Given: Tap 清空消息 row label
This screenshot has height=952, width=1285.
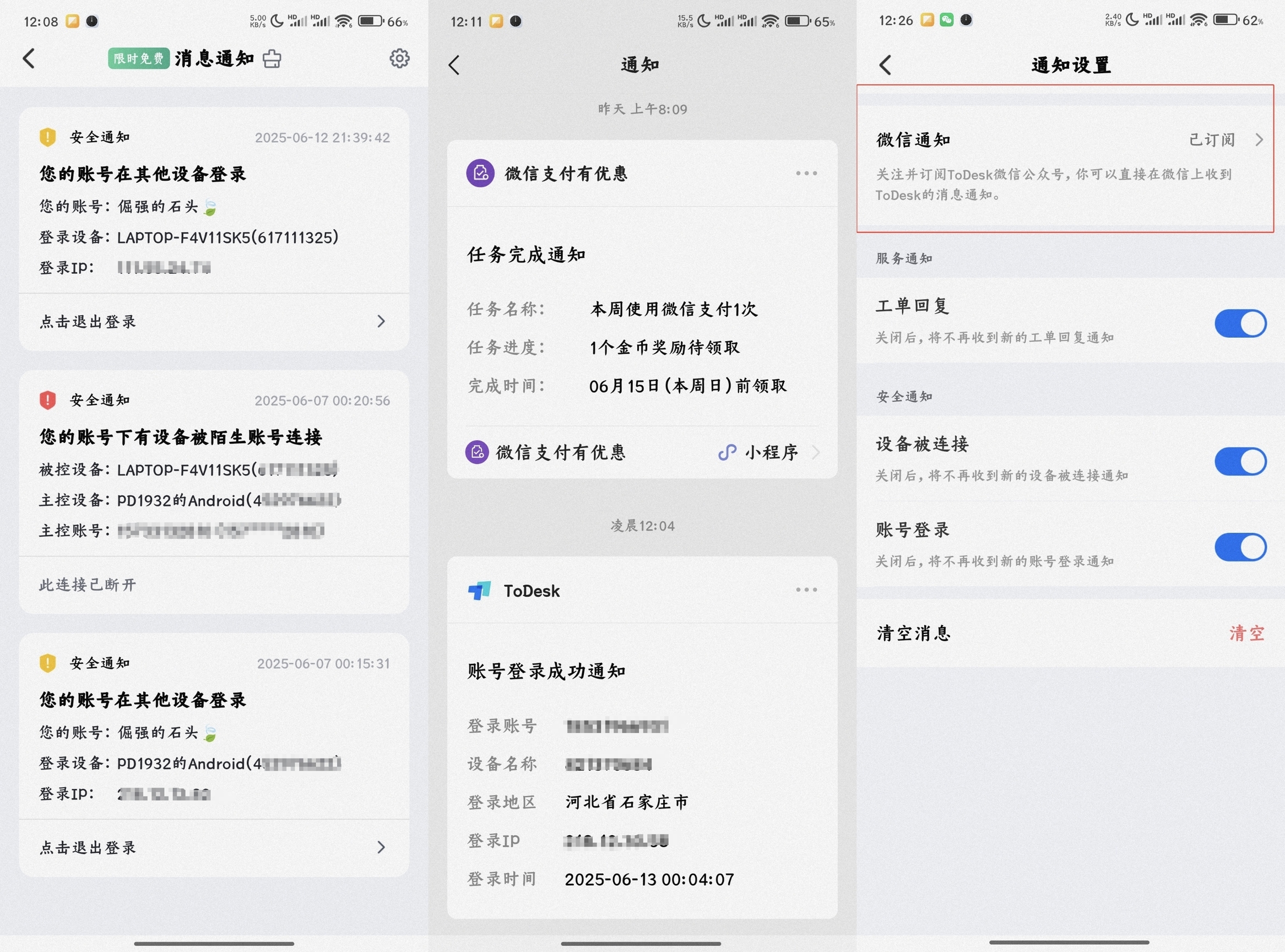Looking at the screenshot, I should coord(914,633).
